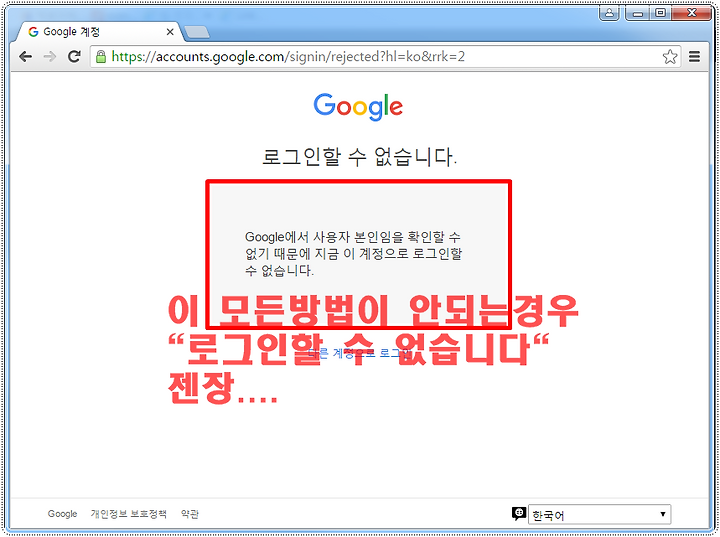720x537 pixels.
Task: Open the green padlock site info
Action: click(101, 57)
